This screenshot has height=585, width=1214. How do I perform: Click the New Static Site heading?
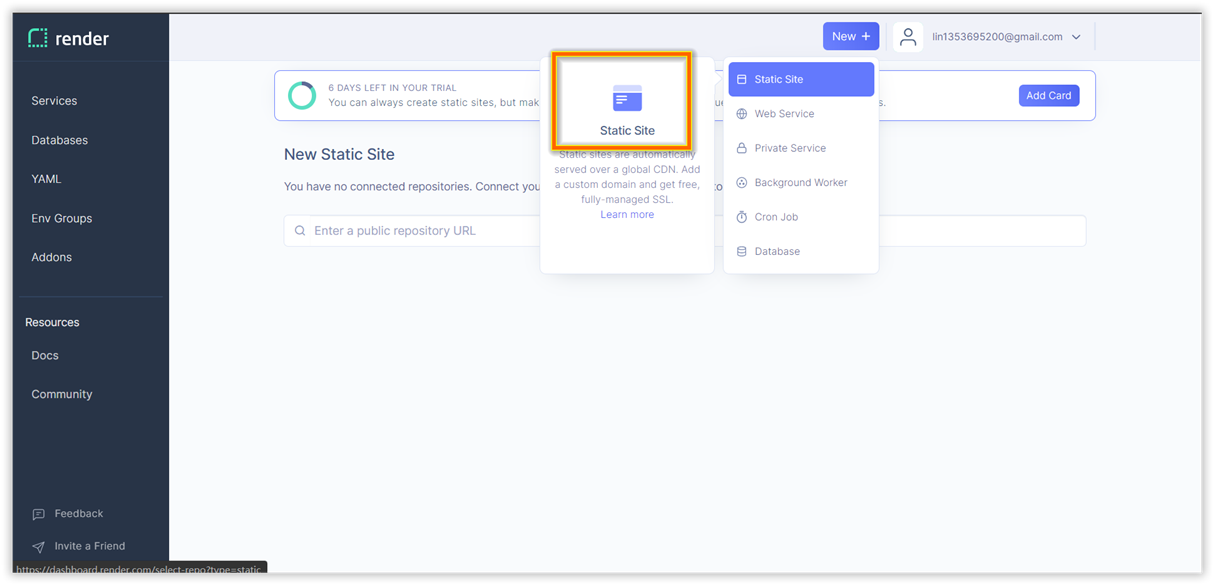(x=339, y=154)
